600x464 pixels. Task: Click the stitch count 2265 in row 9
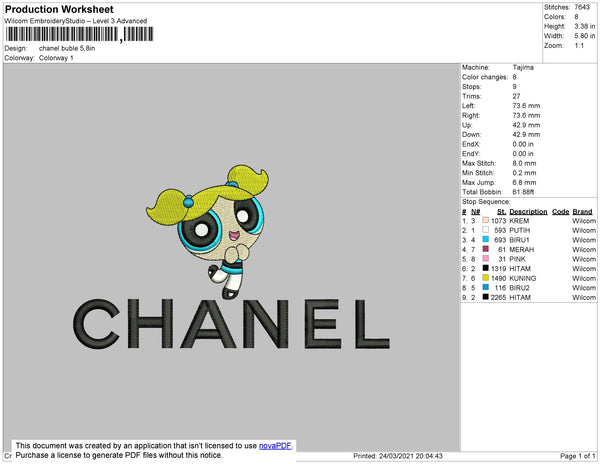coord(499,297)
